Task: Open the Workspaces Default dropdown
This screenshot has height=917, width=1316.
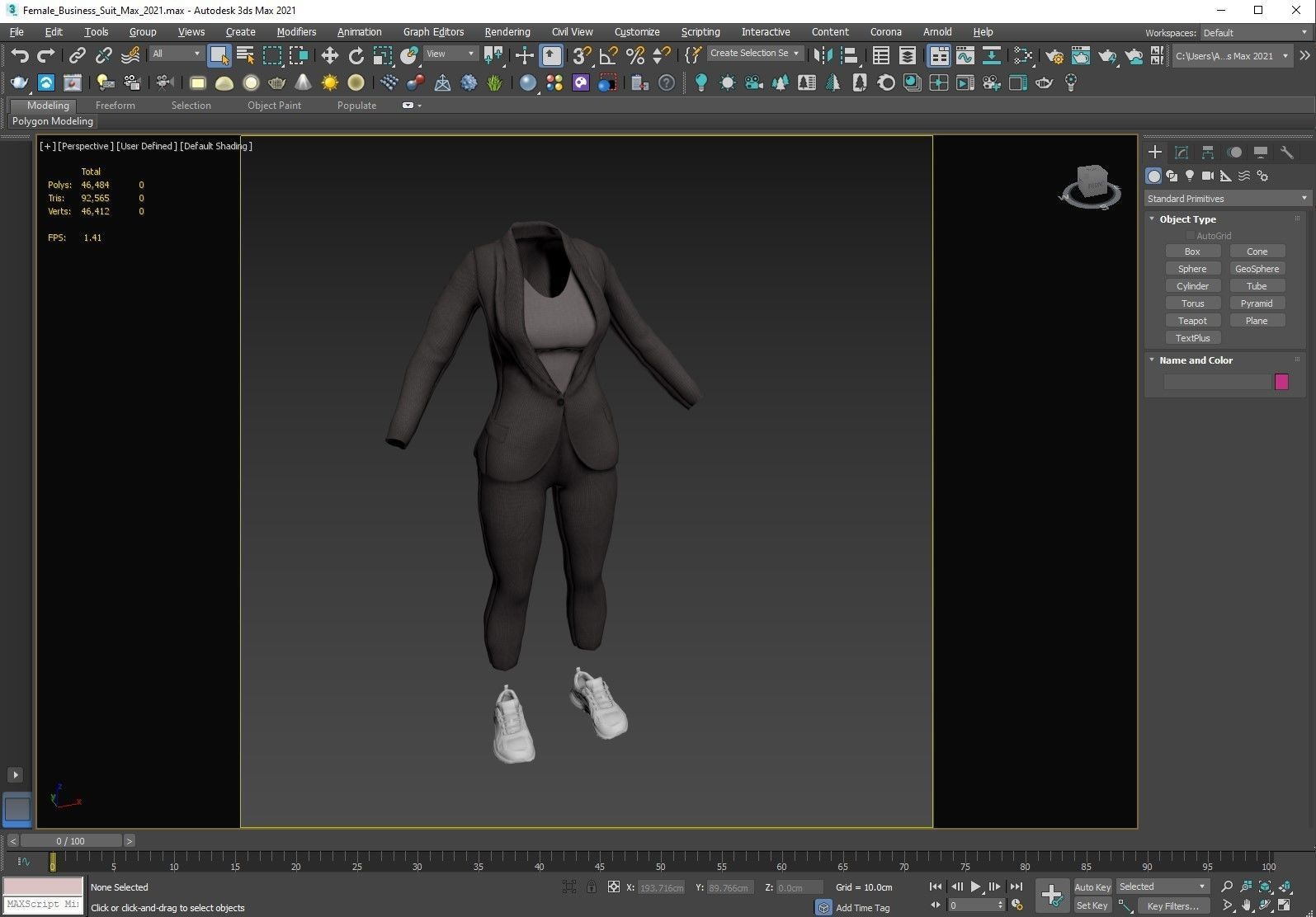Action: point(1255,33)
